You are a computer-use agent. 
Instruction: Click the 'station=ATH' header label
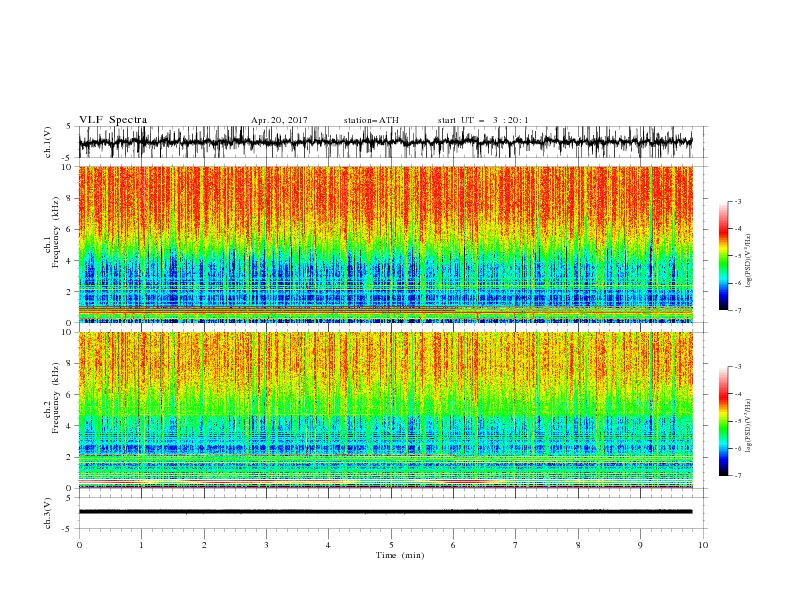coord(371,120)
